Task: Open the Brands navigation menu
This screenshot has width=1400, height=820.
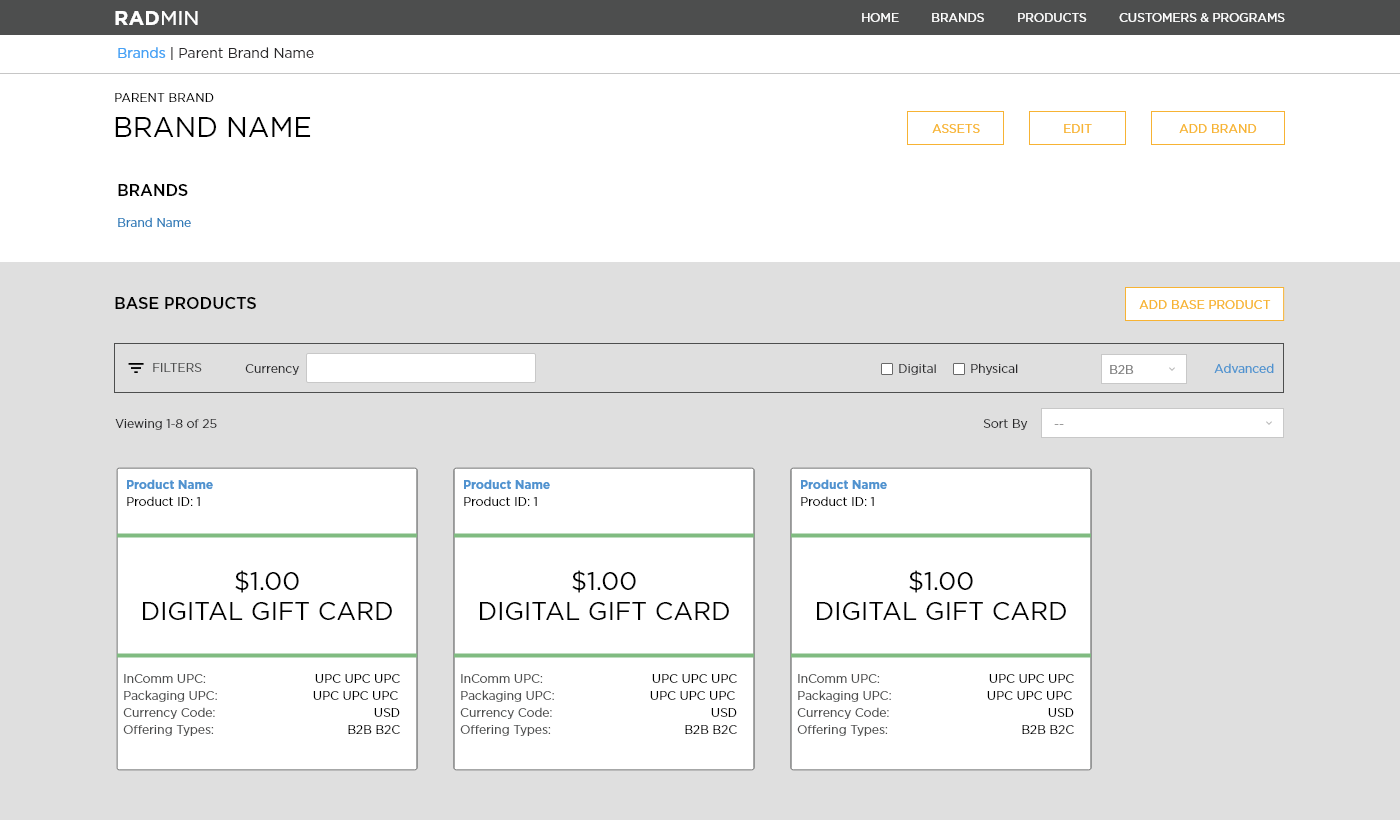Action: coord(957,18)
